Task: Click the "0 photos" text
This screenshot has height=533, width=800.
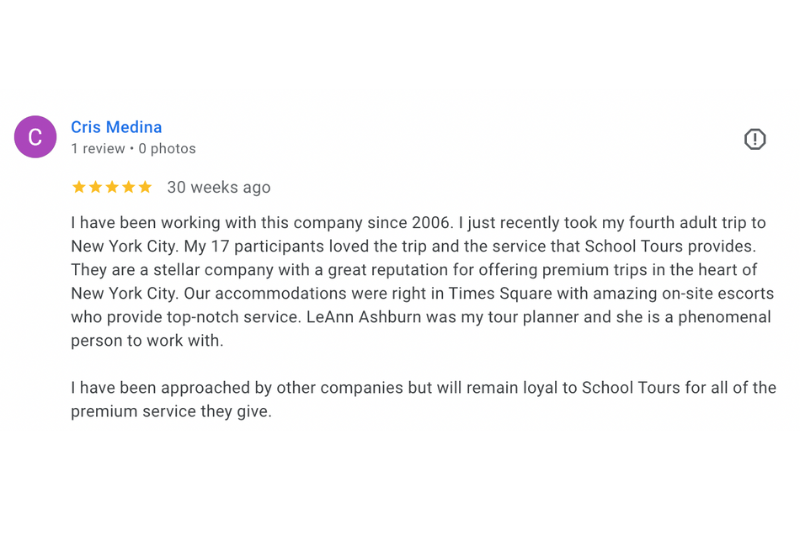Action: tap(167, 149)
